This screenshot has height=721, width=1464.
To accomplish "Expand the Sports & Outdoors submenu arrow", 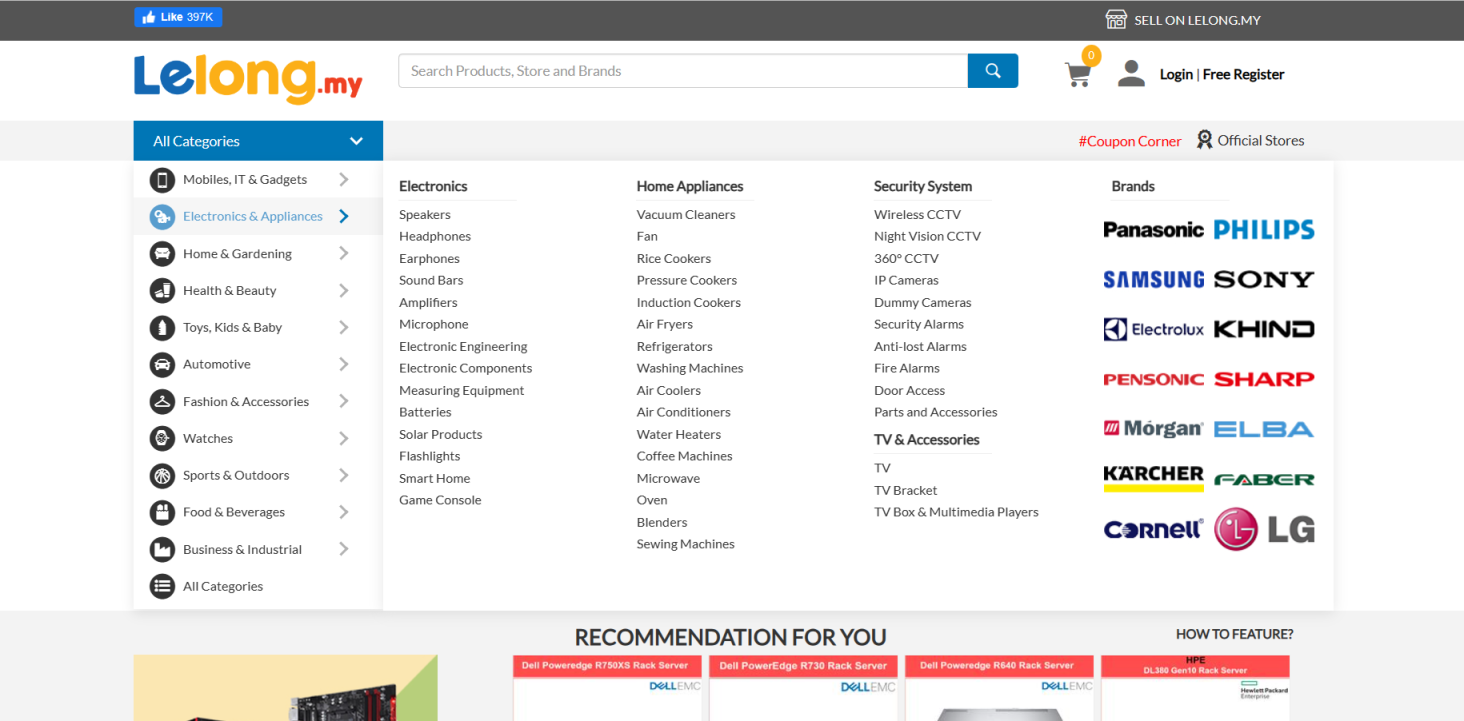I will point(343,475).
